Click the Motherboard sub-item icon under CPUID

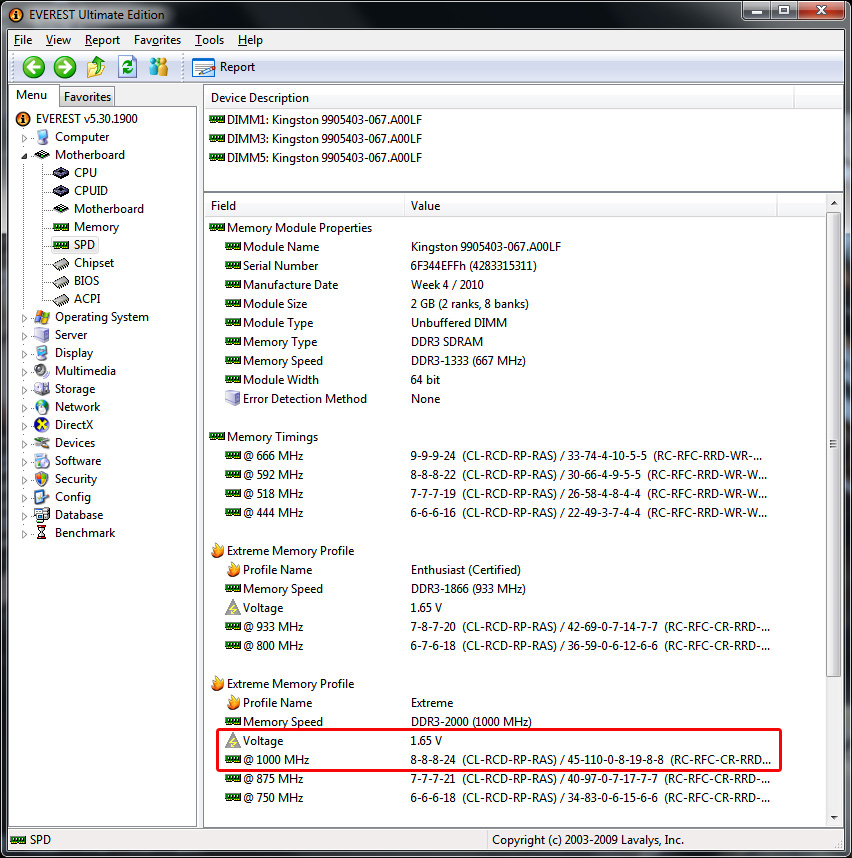61,209
